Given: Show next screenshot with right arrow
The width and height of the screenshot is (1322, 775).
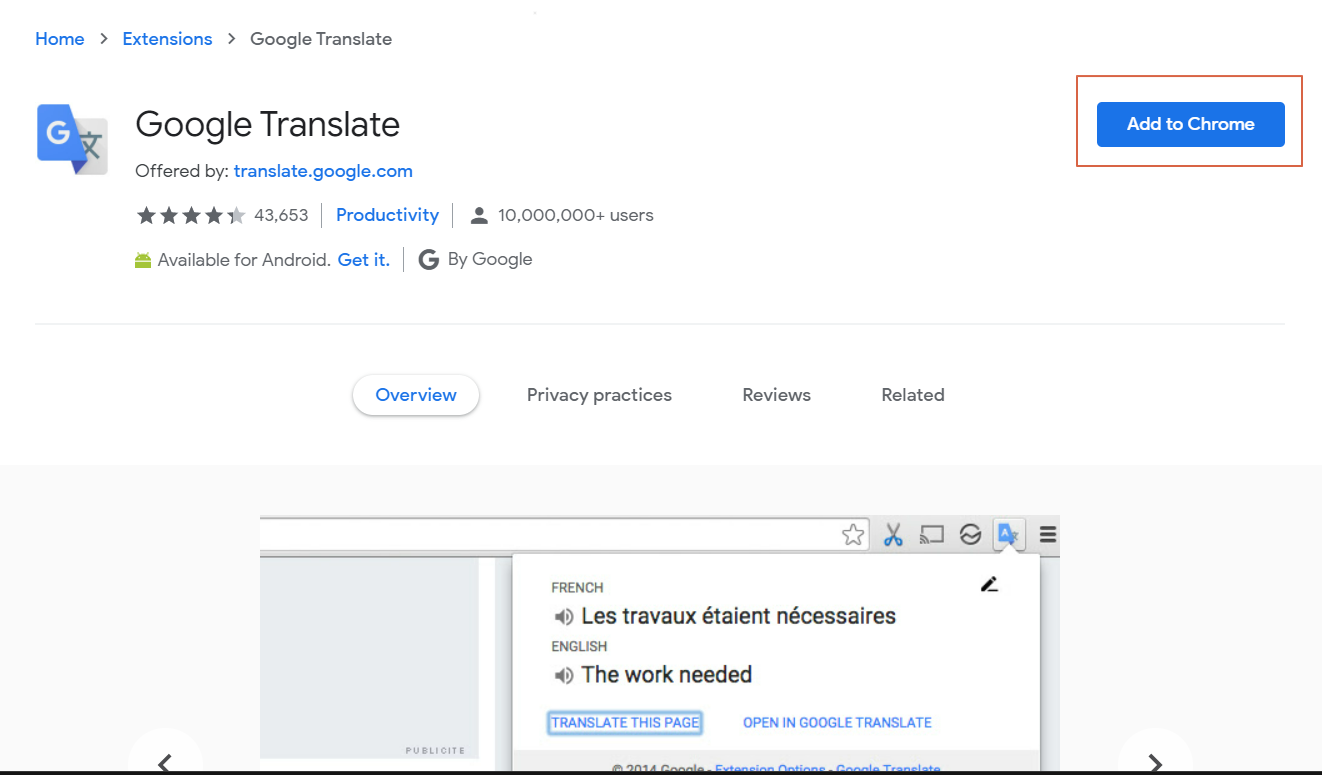Looking at the screenshot, I should [1154, 762].
